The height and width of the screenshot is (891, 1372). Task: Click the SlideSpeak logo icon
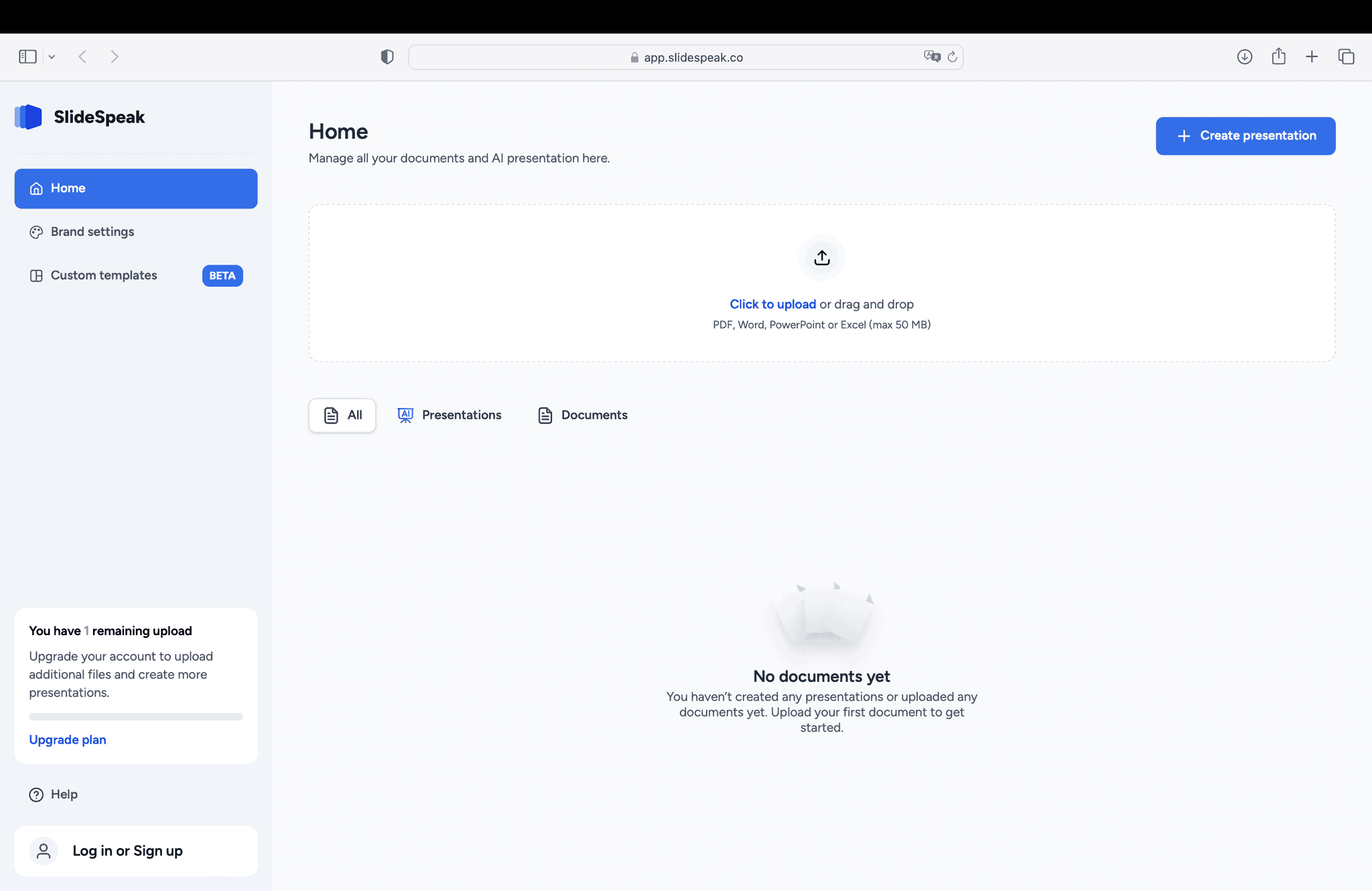(28, 117)
